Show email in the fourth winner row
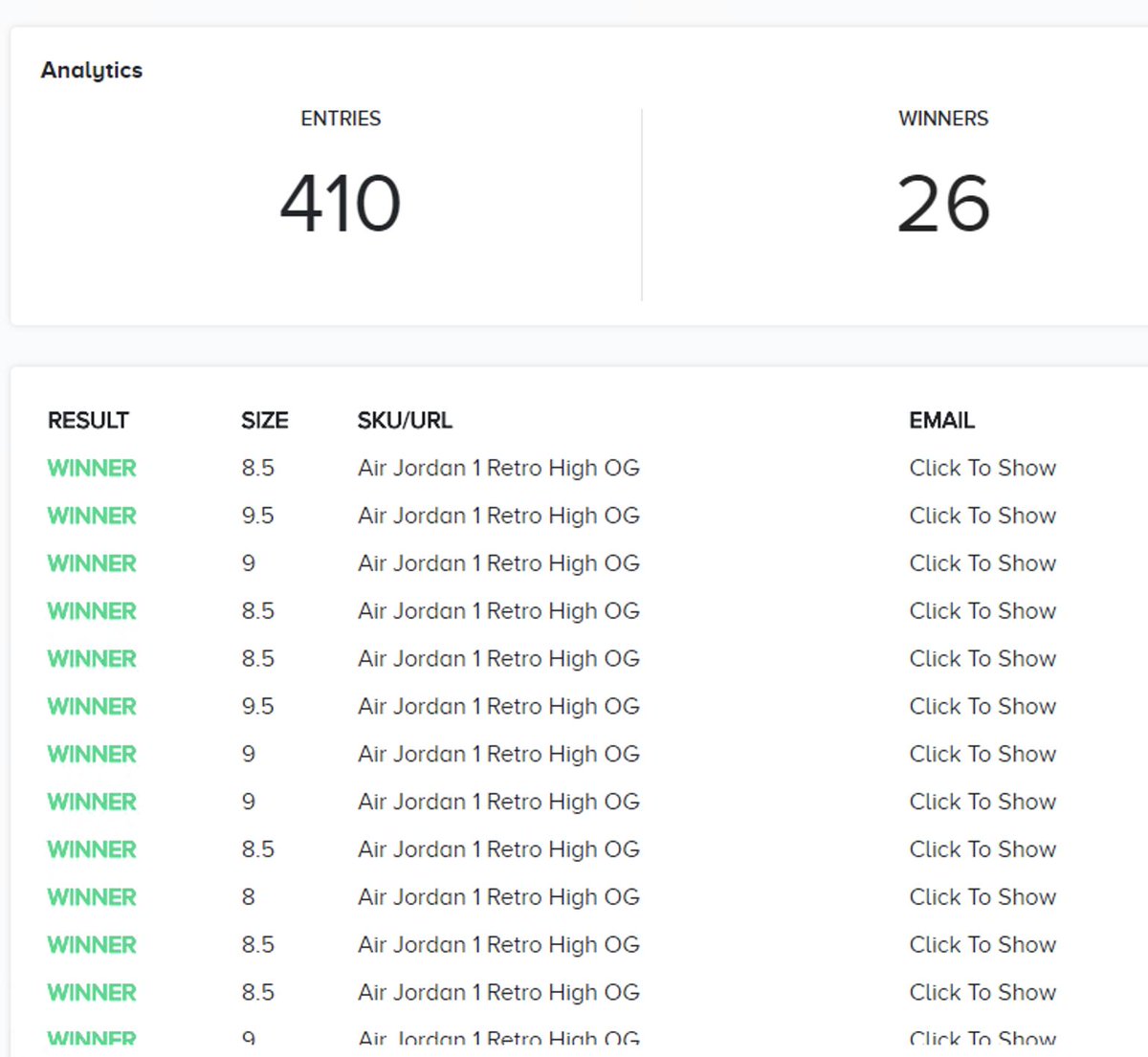 pyautogui.click(x=982, y=611)
